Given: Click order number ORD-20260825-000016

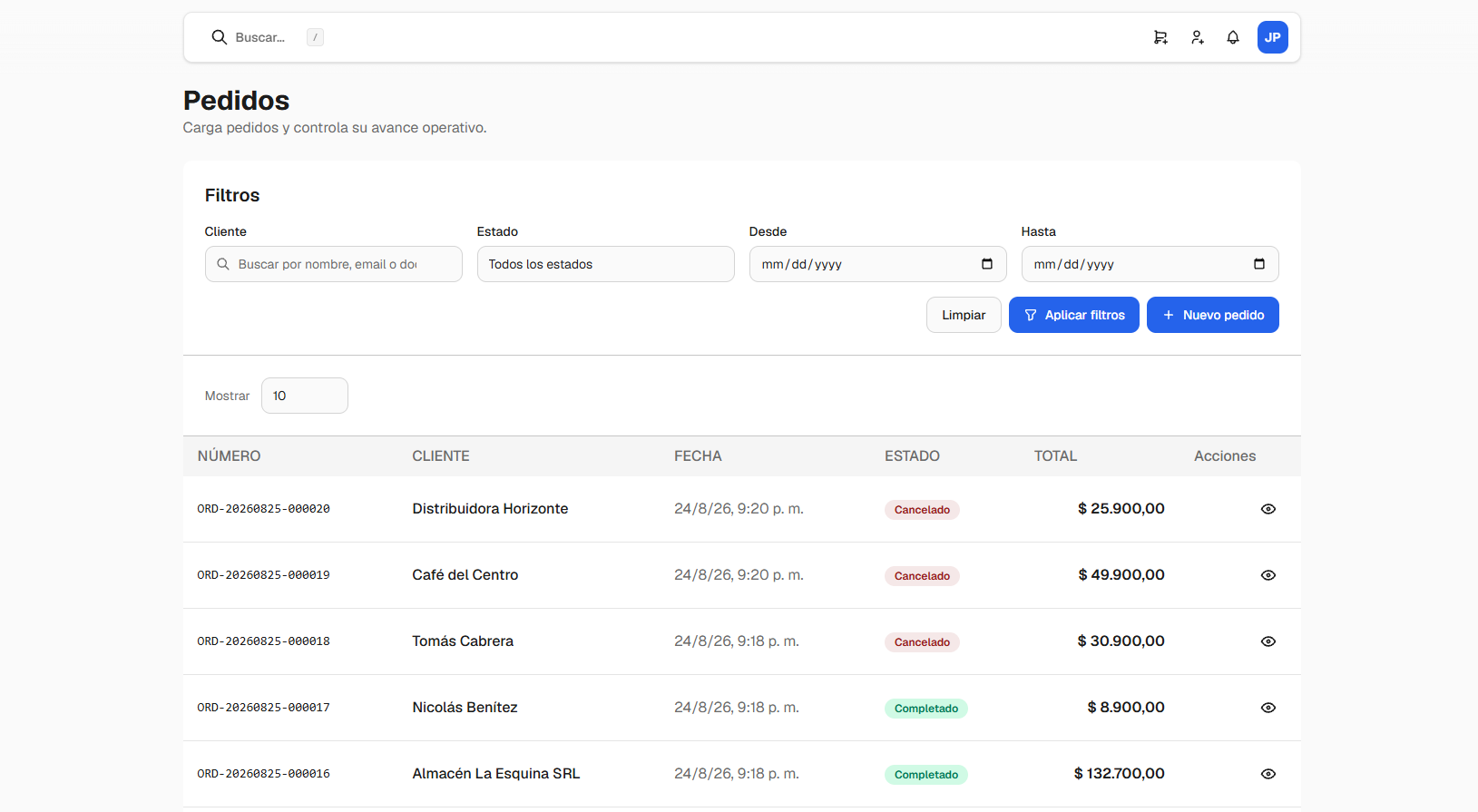Looking at the screenshot, I should pos(264,774).
